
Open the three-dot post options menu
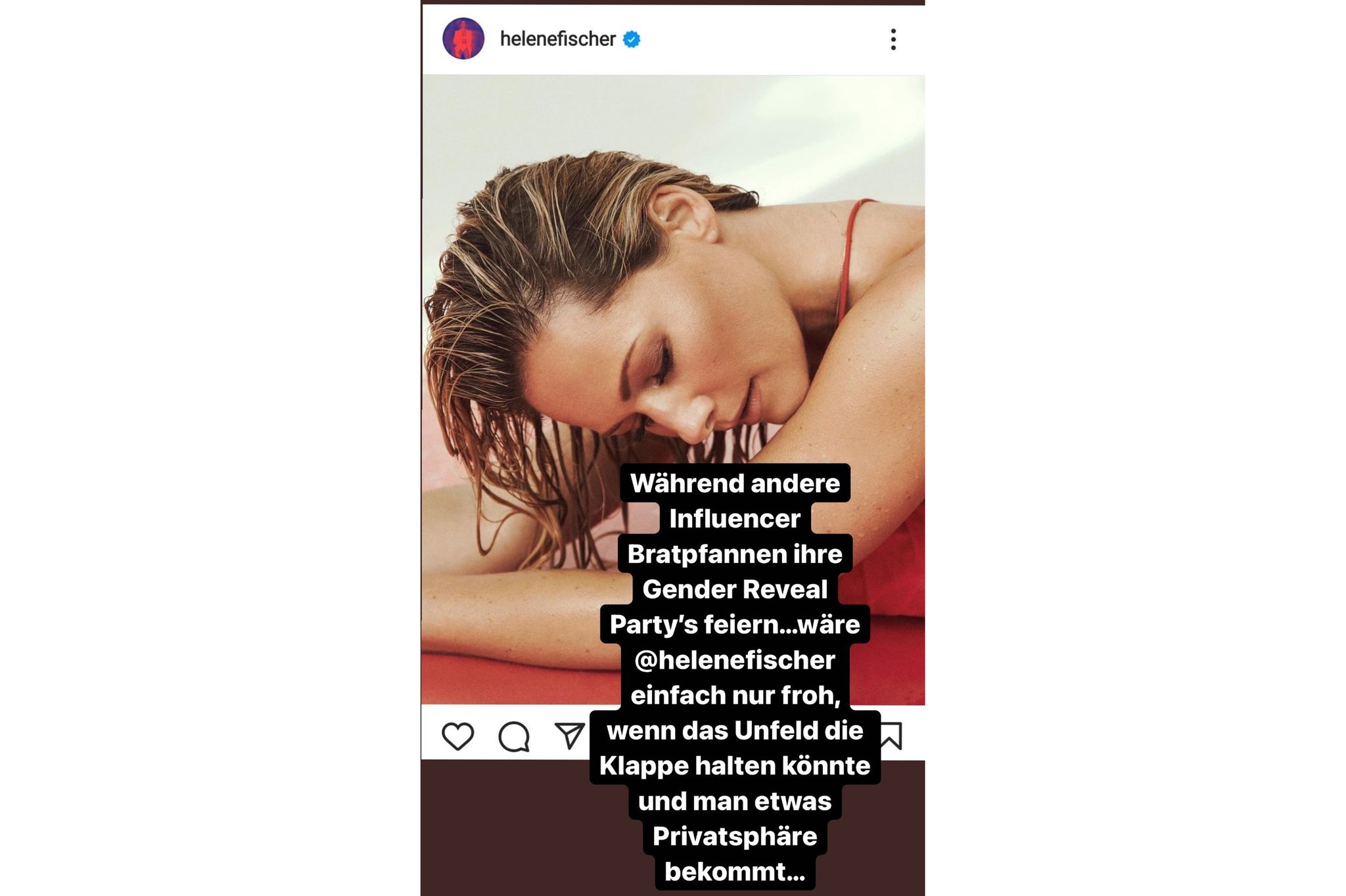[x=893, y=39]
